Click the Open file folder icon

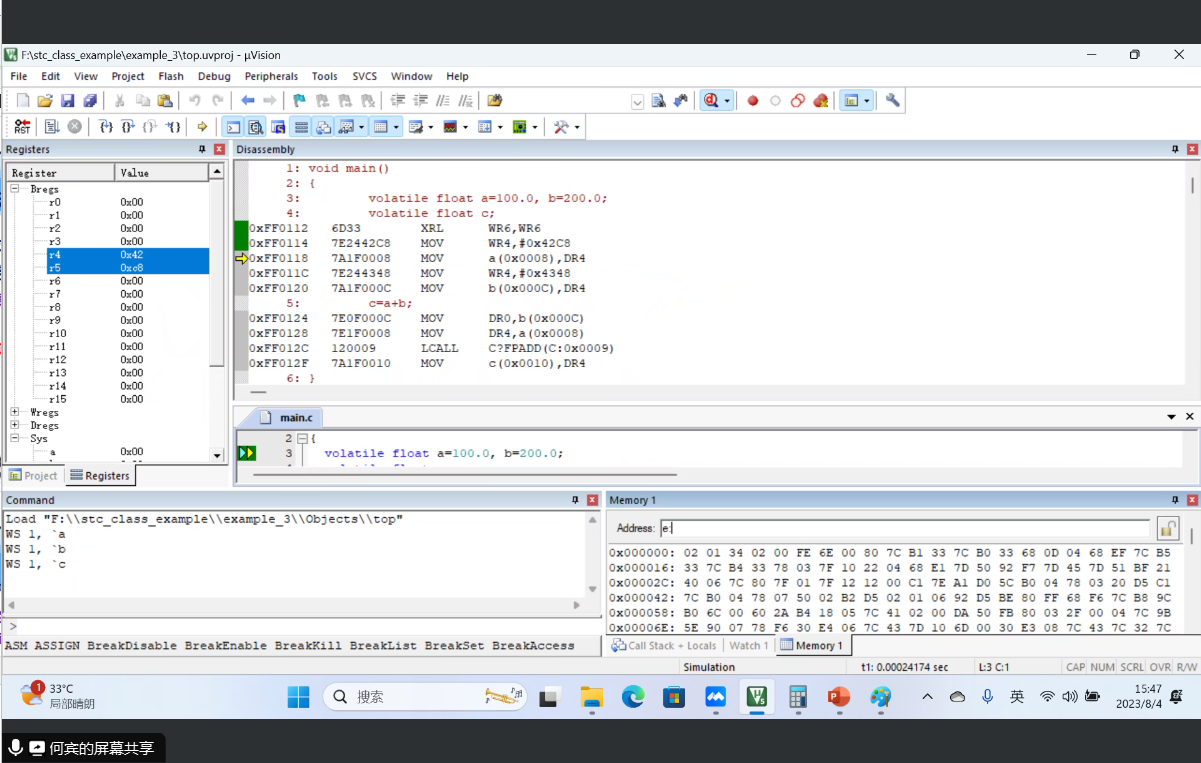pyautogui.click(x=45, y=101)
